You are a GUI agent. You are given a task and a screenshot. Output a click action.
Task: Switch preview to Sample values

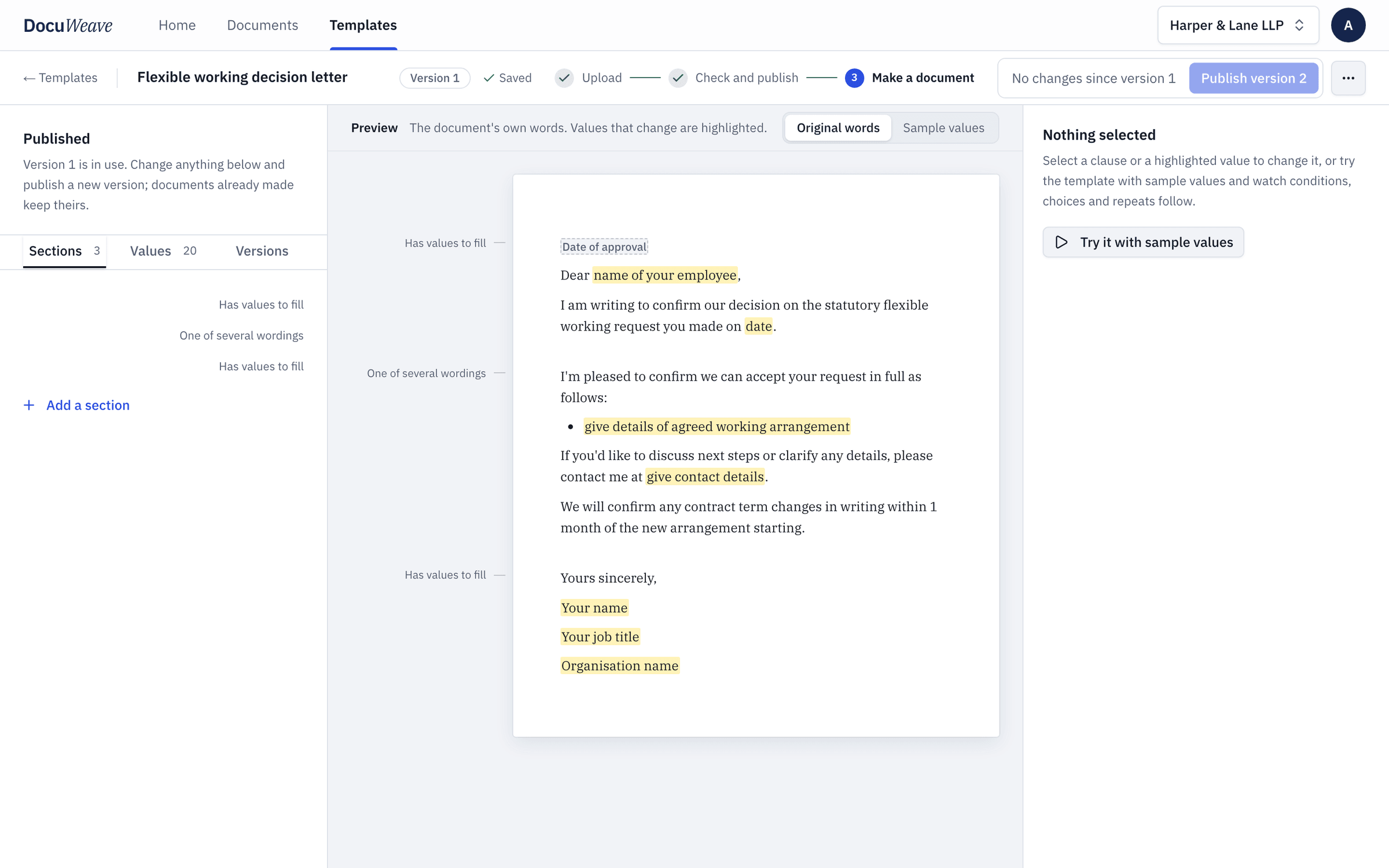click(x=943, y=128)
